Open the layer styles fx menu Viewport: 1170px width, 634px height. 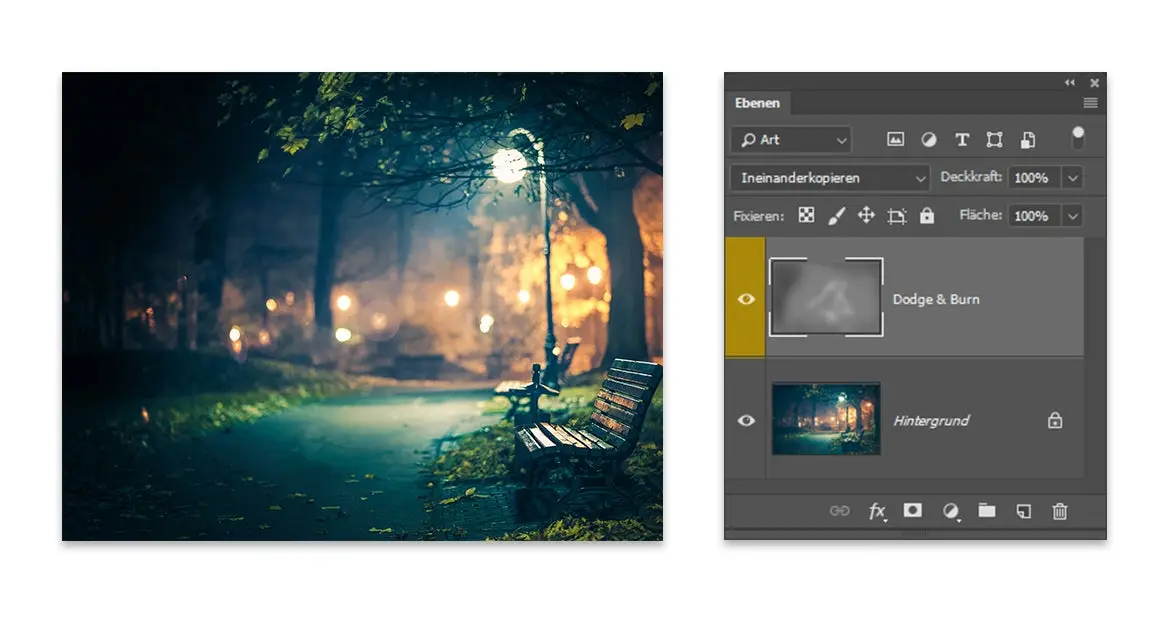coord(876,511)
